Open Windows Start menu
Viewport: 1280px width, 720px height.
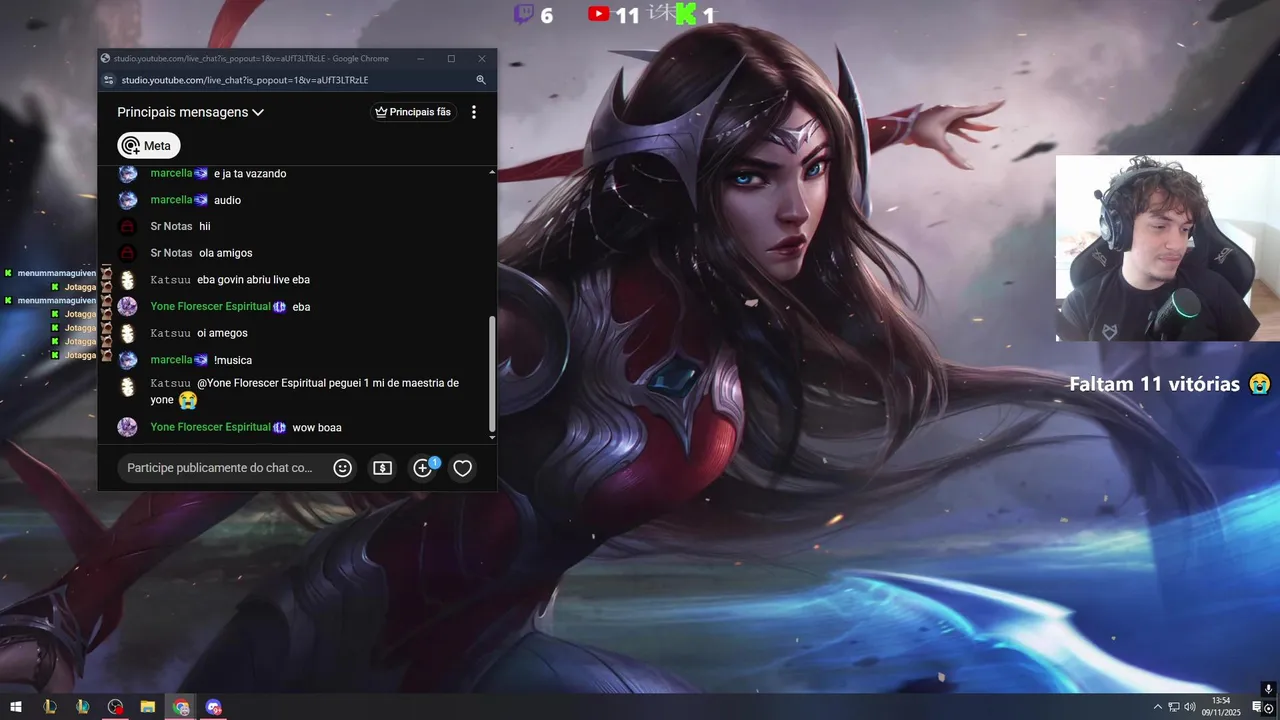coord(16,707)
